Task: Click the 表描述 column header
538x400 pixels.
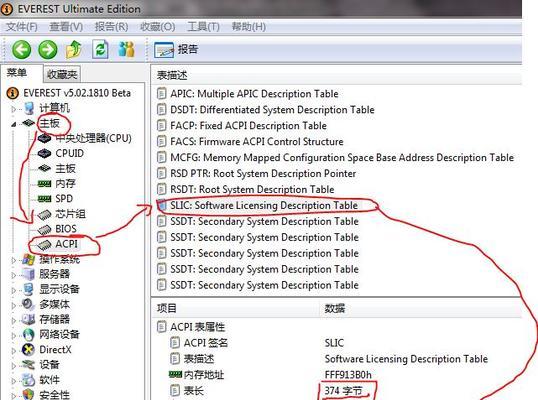Action: click(x=172, y=75)
